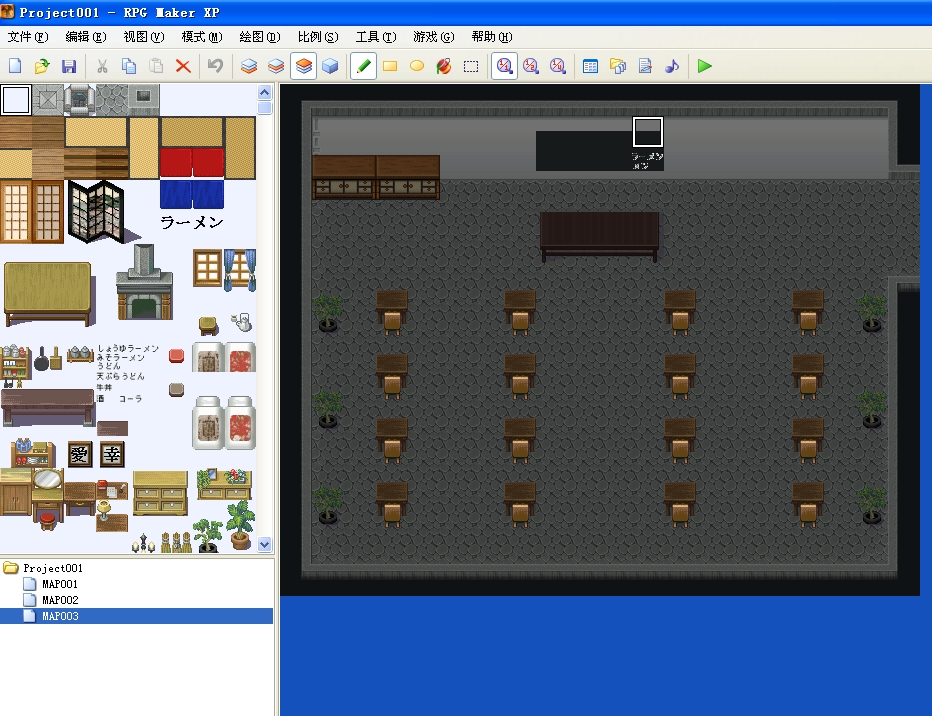Switch to Layer 1 editing mode
This screenshot has height=716, width=932.
249,66
